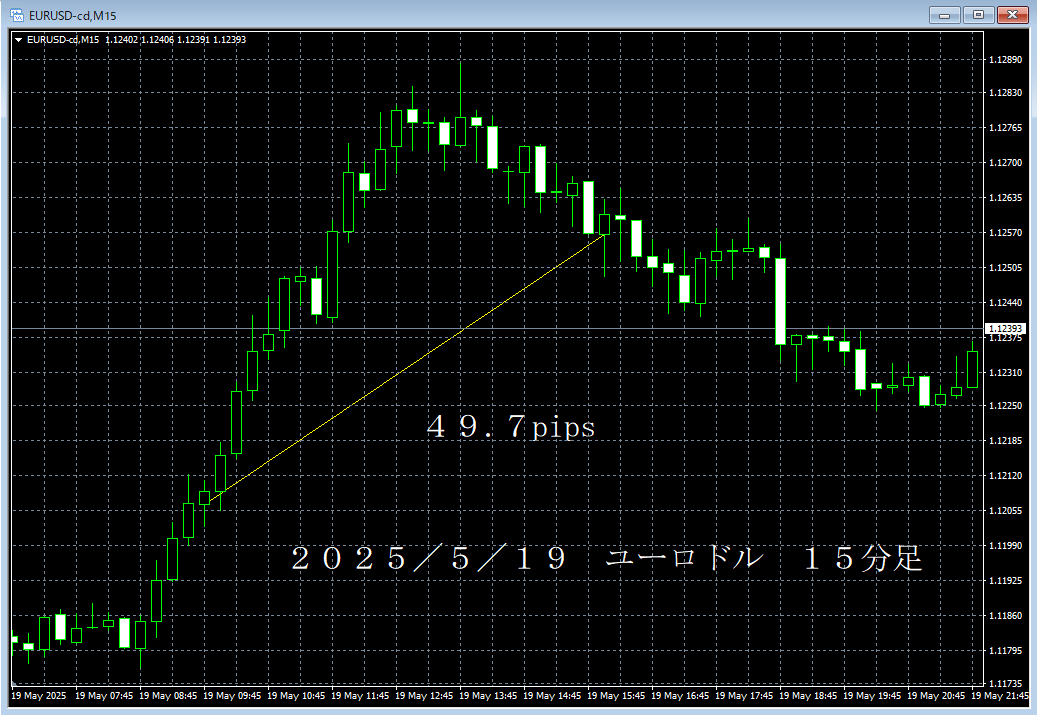Click the 19 May 08:45 time label
This screenshot has width=1037, height=715.
(168, 696)
